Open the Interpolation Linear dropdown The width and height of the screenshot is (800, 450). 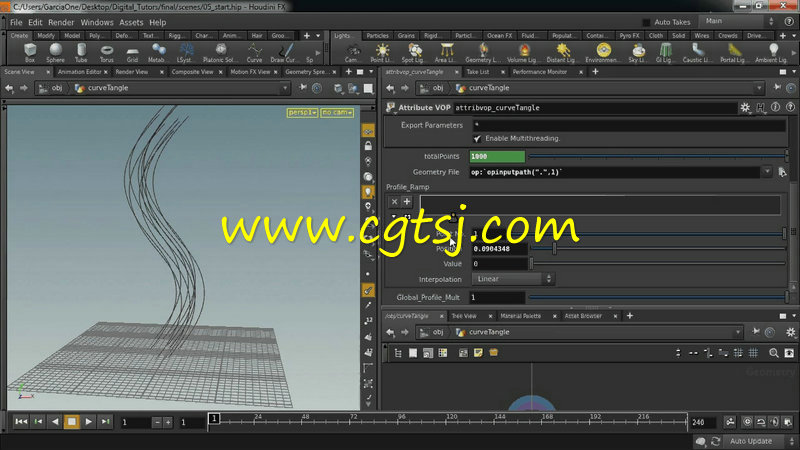click(513, 279)
